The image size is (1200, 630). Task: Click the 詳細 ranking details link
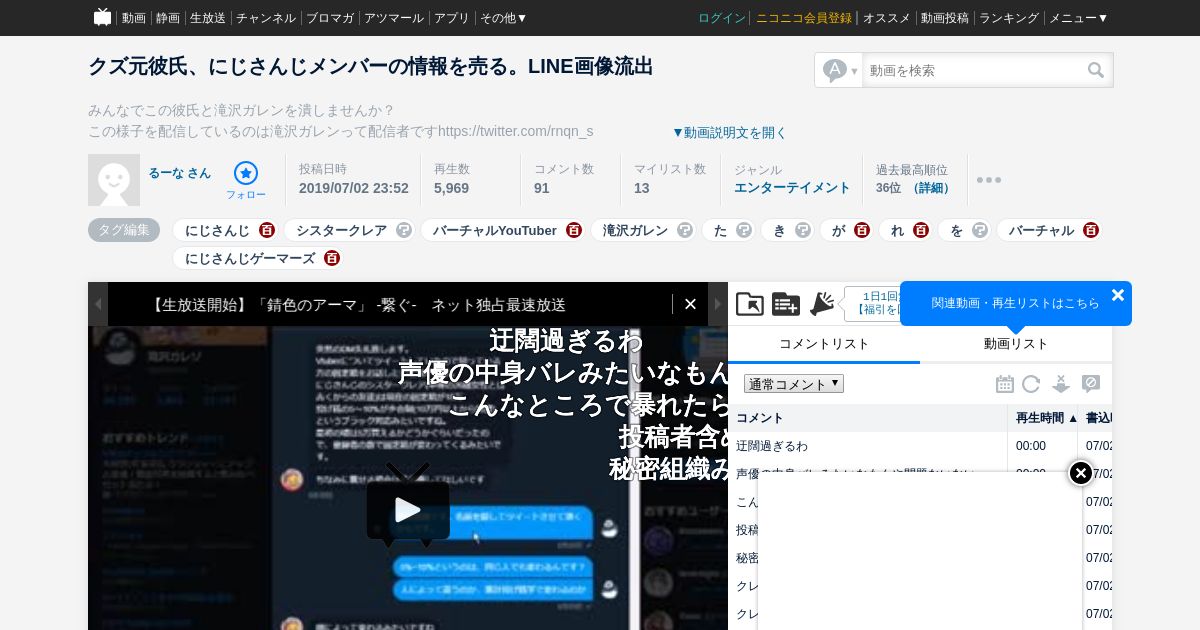(x=932, y=188)
